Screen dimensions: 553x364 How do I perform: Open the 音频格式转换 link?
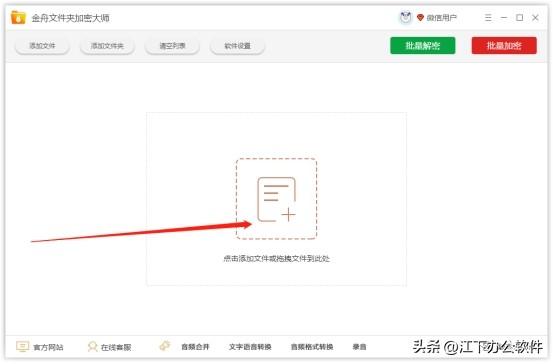(312, 347)
